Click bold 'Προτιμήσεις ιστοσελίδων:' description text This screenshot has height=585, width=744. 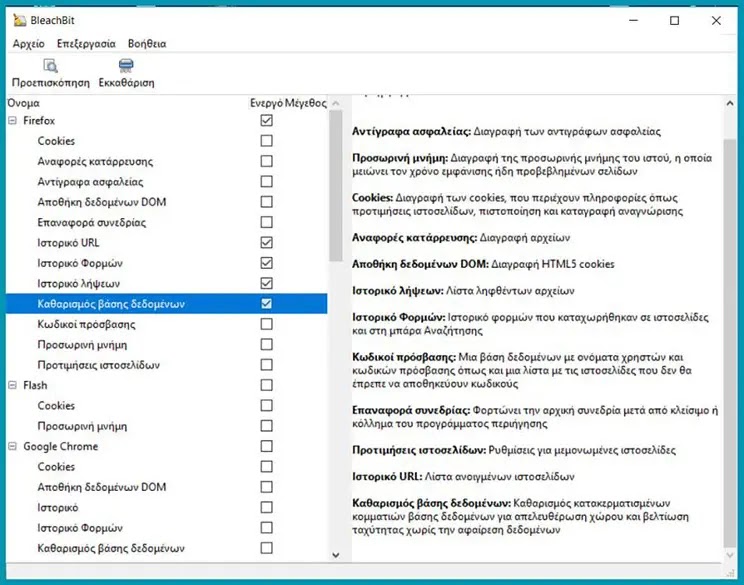click(x=419, y=450)
